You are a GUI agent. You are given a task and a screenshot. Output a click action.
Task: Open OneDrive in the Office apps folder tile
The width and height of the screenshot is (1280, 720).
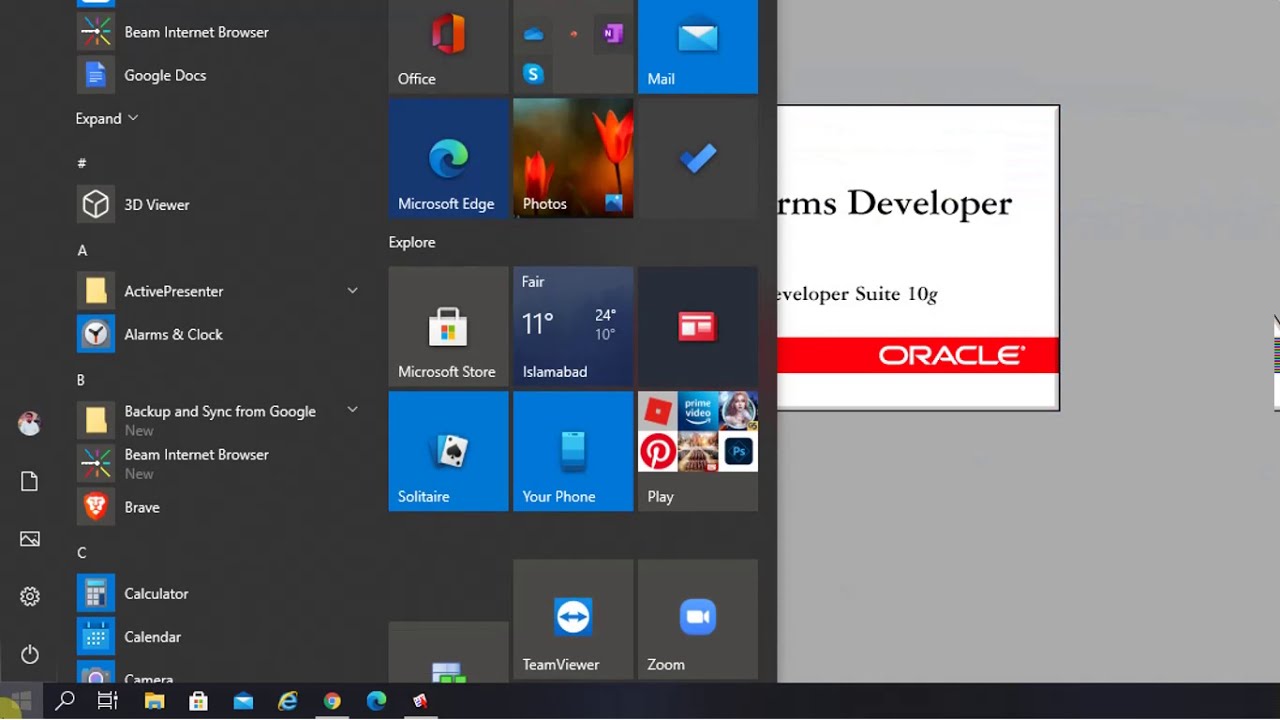click(x=533, y=34)
